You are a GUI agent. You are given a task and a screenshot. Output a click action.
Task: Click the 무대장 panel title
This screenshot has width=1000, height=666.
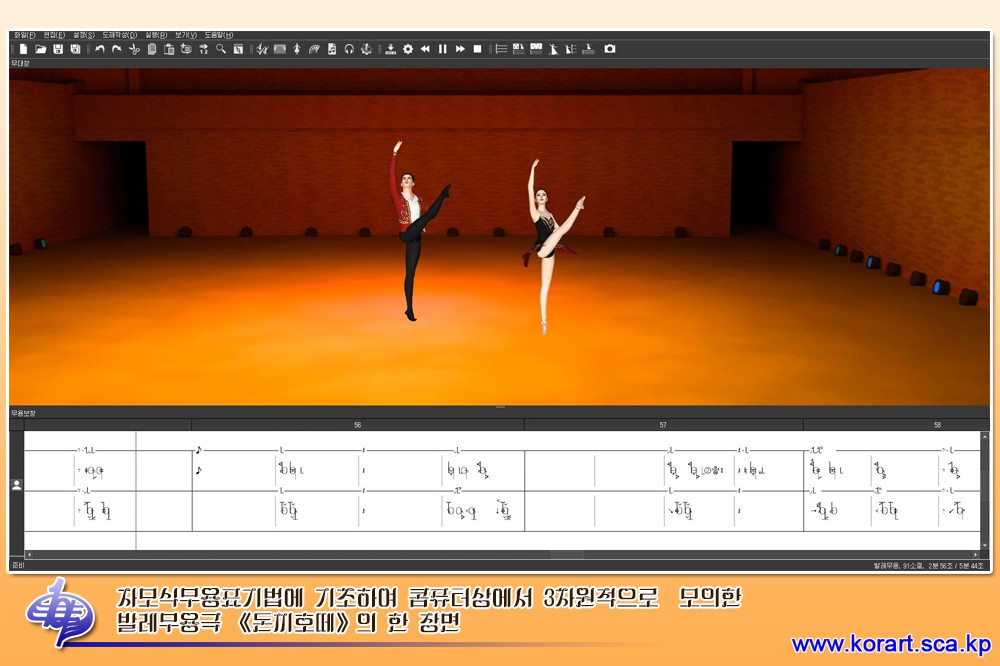pyautogui.click(x=20, y=64)
